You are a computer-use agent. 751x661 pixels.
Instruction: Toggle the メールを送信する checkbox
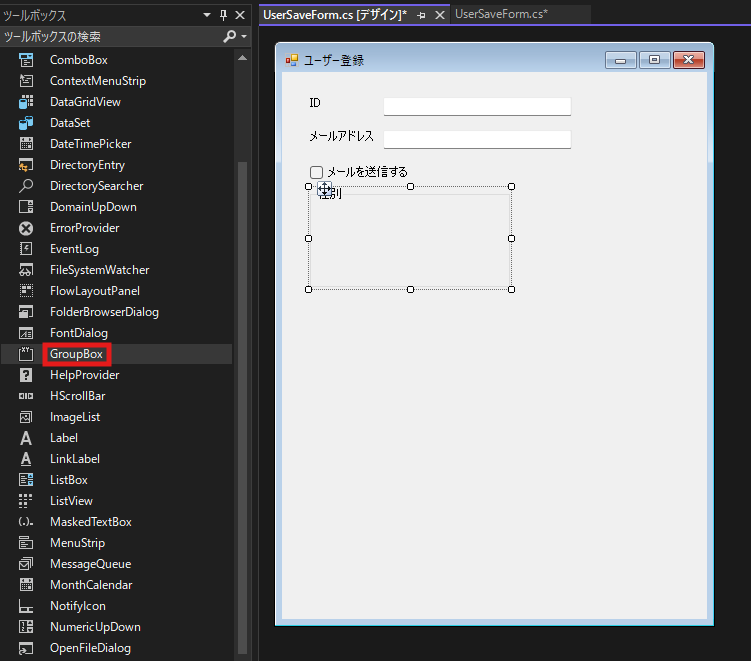(317, 172)
